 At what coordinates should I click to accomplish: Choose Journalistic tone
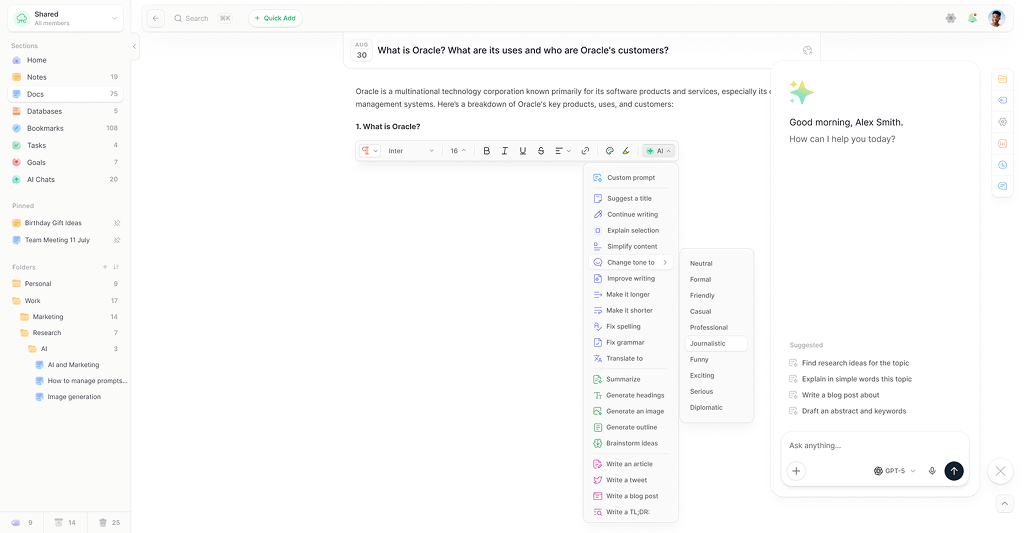point(716,344)
